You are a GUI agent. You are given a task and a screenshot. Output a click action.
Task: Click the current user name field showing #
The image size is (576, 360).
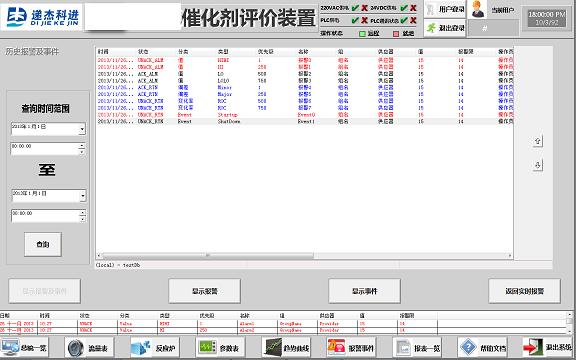click(494, 28)
